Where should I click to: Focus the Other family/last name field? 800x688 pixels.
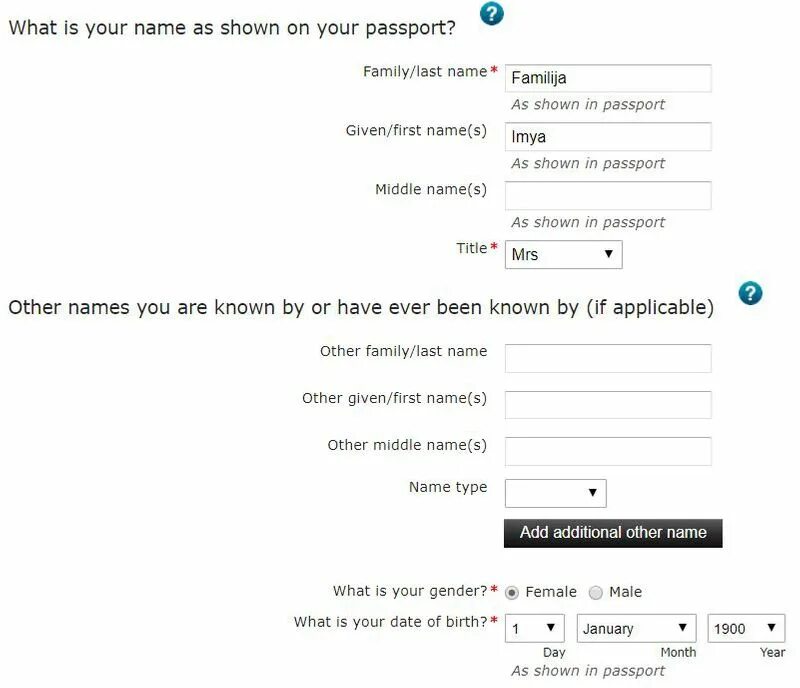(x=608, y=358)
